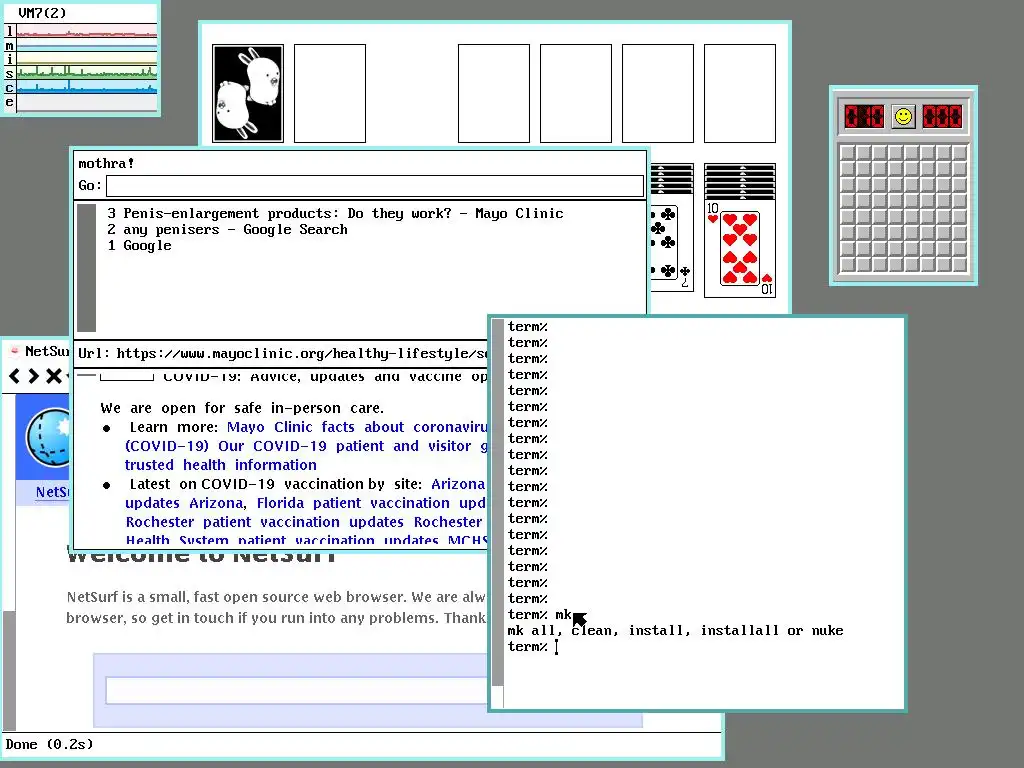Click the Back arrow in NetSurf toolbar
This screenshot has height=768, width=1024.
tap(14, 376)
